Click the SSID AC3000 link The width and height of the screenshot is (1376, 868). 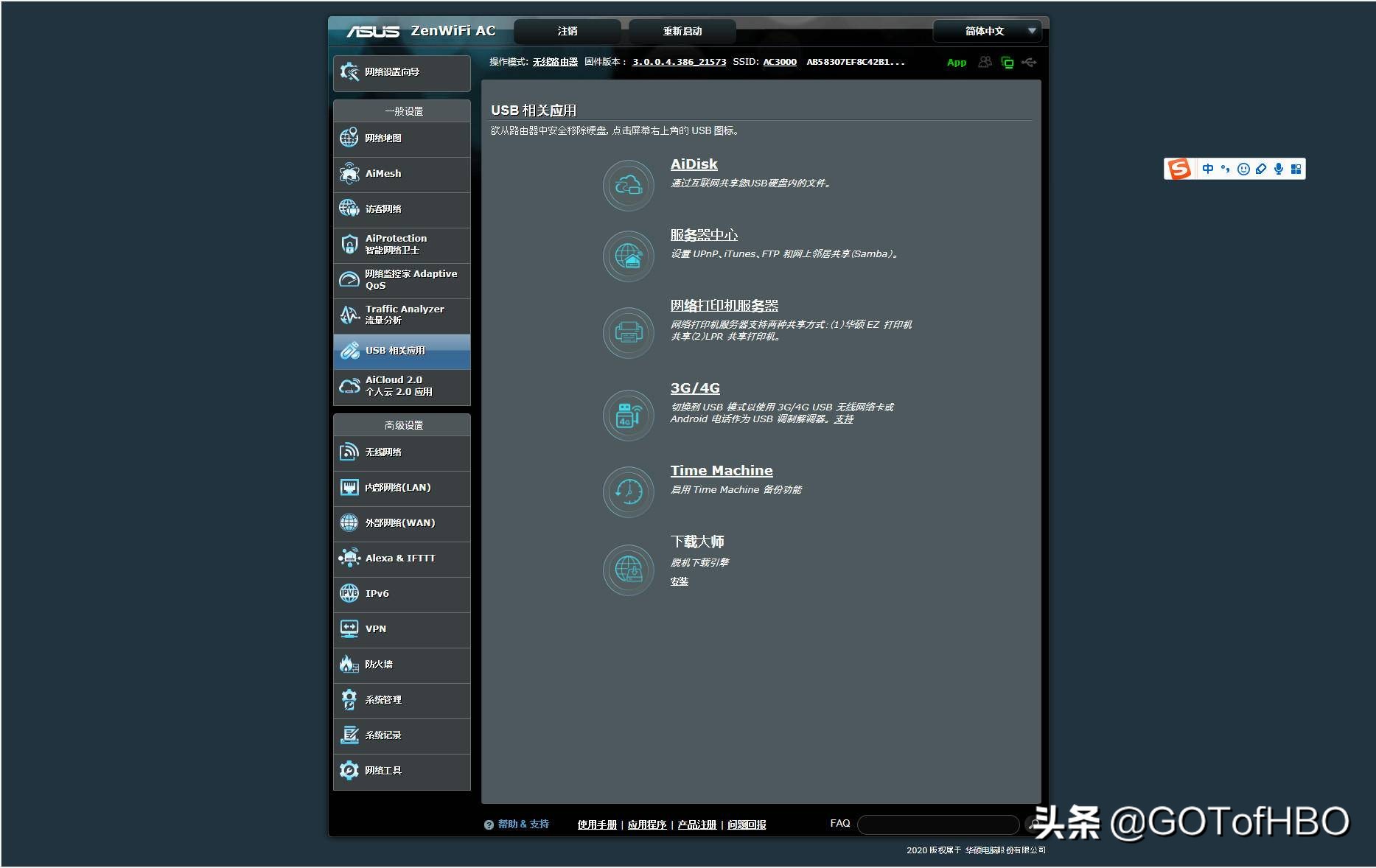tap(780, 62)
